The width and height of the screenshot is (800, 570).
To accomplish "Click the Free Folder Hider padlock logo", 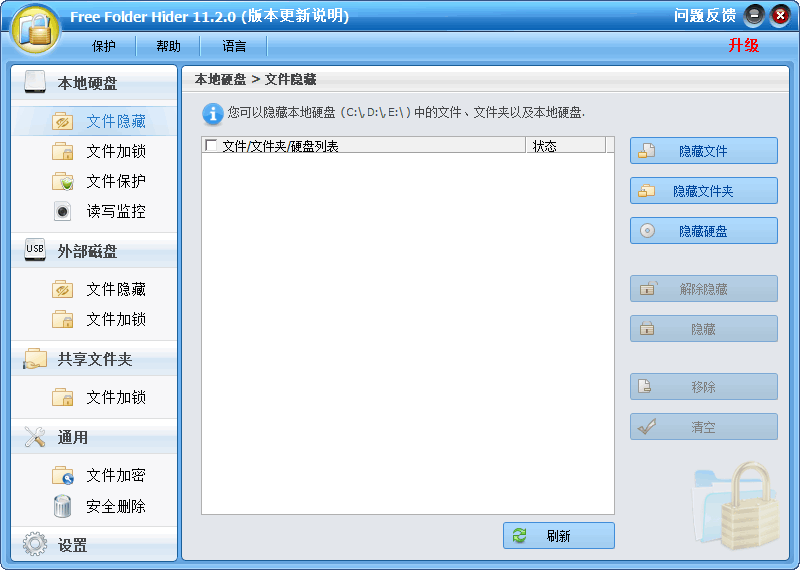I will coord(36,29).
